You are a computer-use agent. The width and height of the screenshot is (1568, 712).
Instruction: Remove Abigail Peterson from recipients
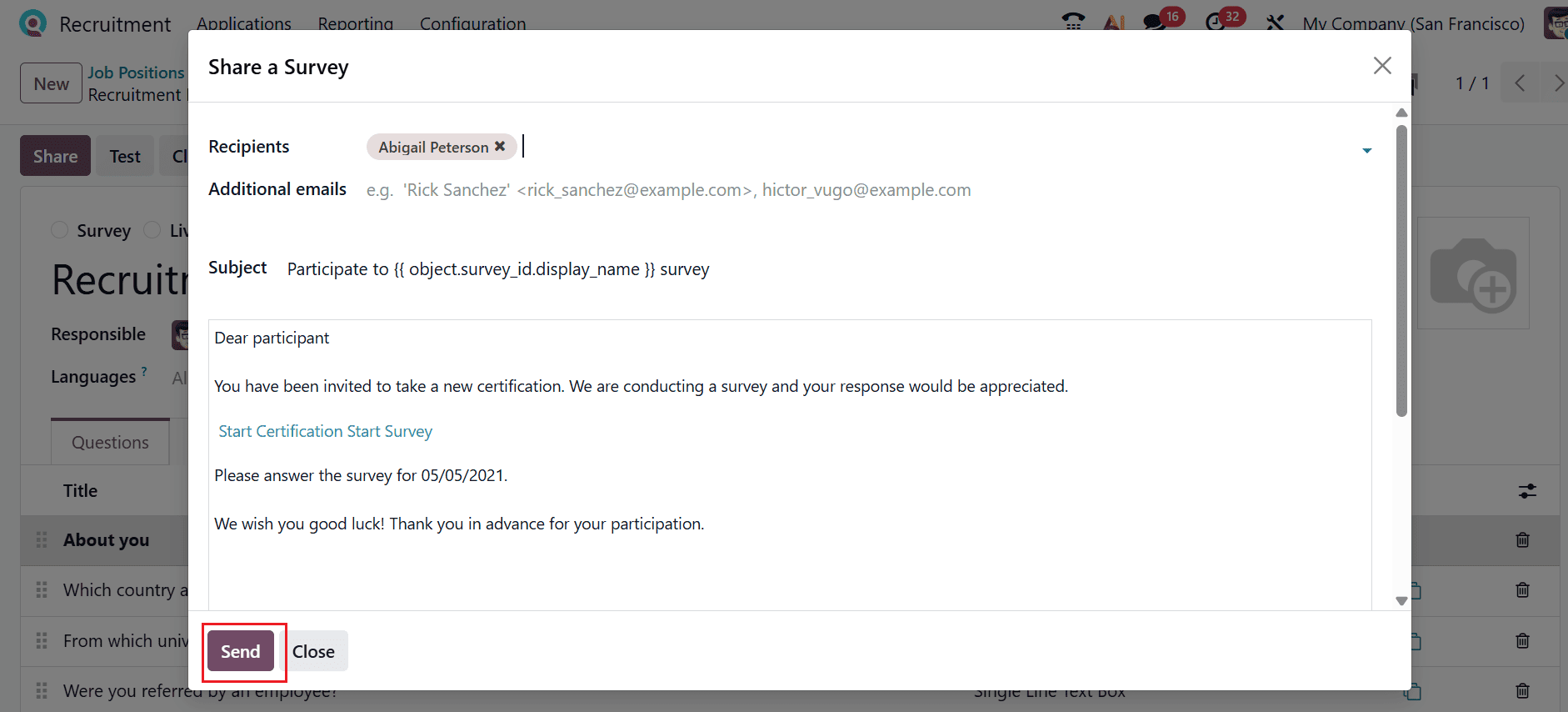coord(500,146)
